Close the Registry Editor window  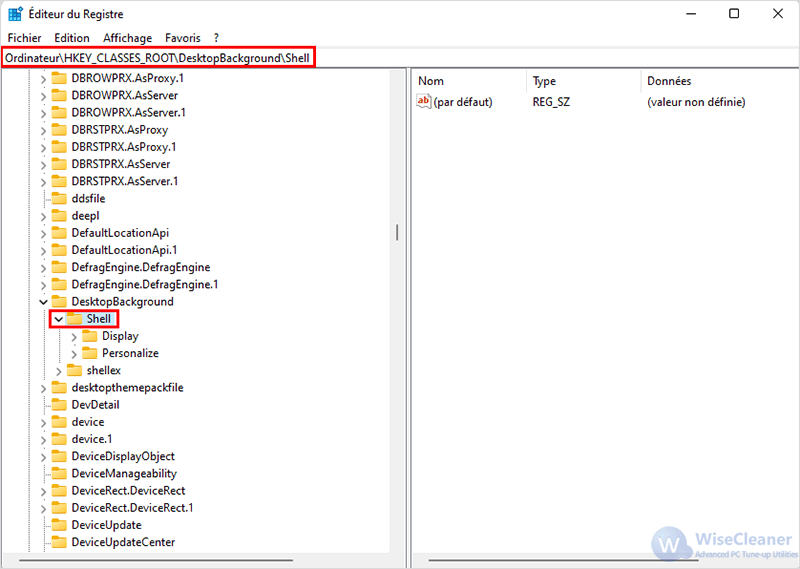[778, 14]
